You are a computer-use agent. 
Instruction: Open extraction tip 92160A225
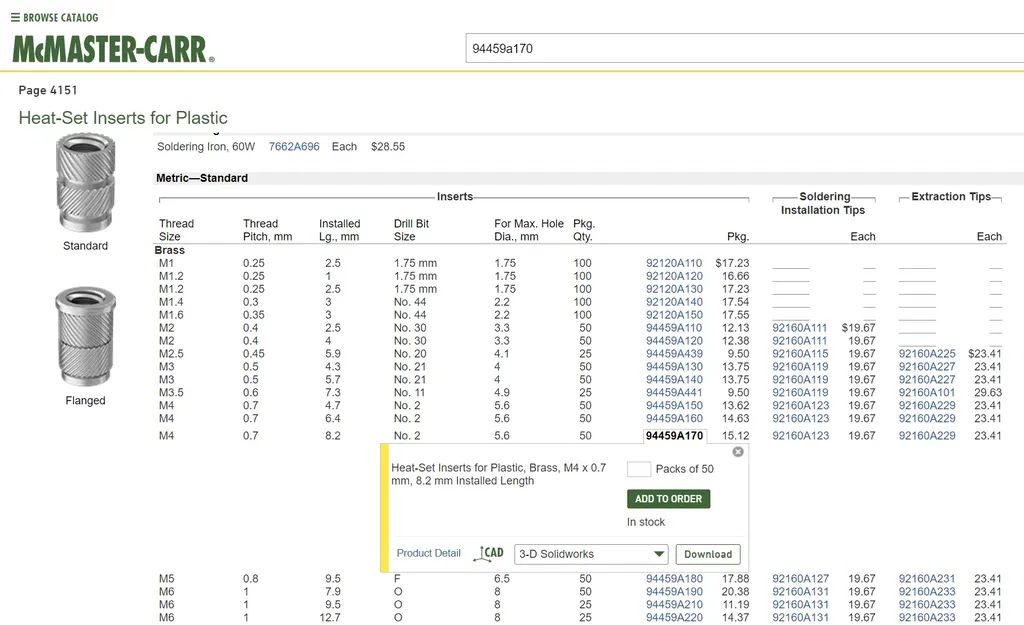(927, 353)
